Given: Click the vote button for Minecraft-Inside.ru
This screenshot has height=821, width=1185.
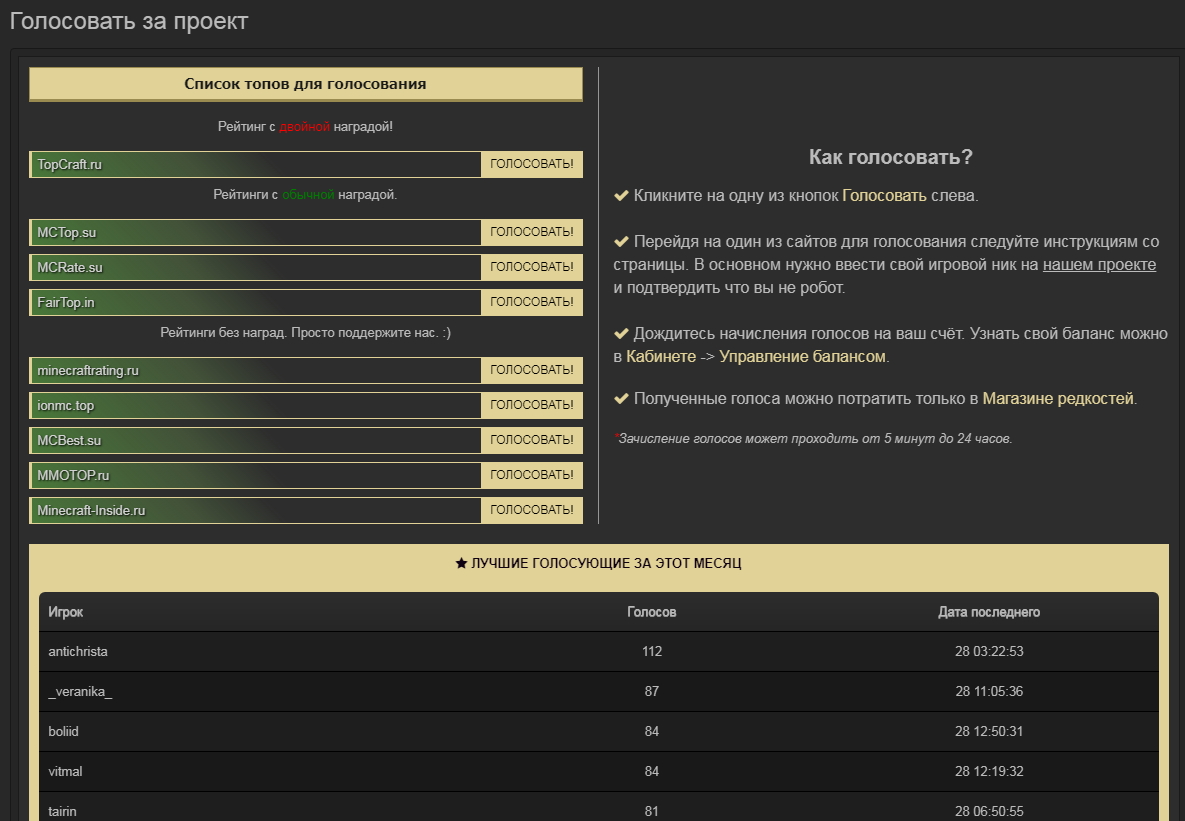Looking at the screenshot, I should (531, 510).
